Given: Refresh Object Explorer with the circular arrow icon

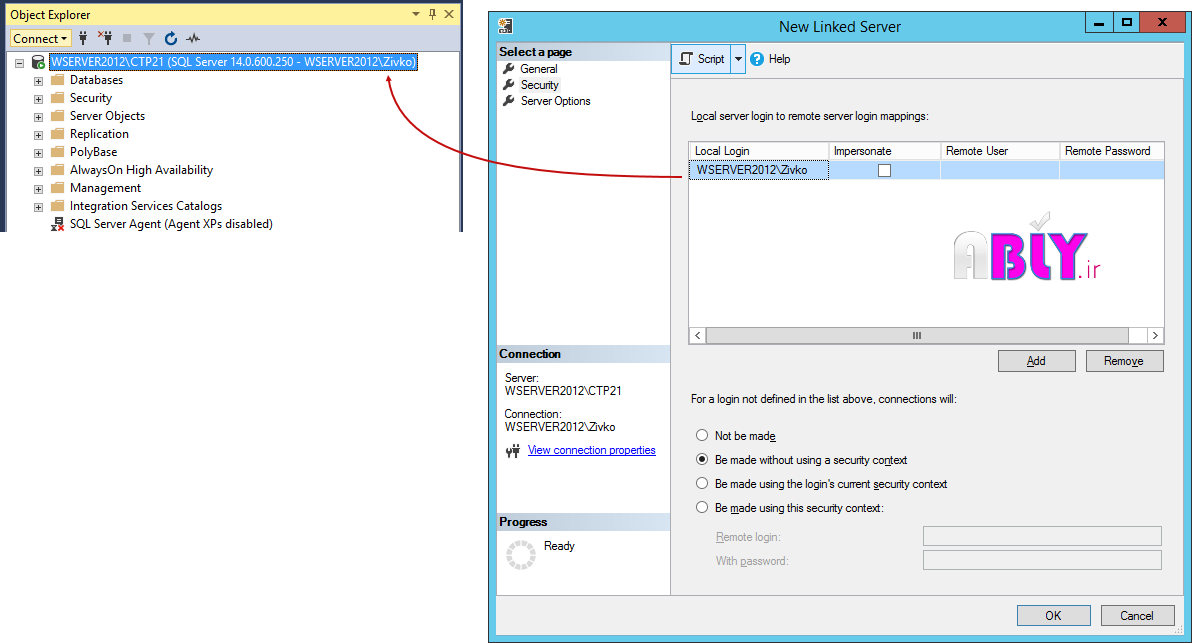Looking at the screenshot, I should pyautogui.click(x=171, y=38).
